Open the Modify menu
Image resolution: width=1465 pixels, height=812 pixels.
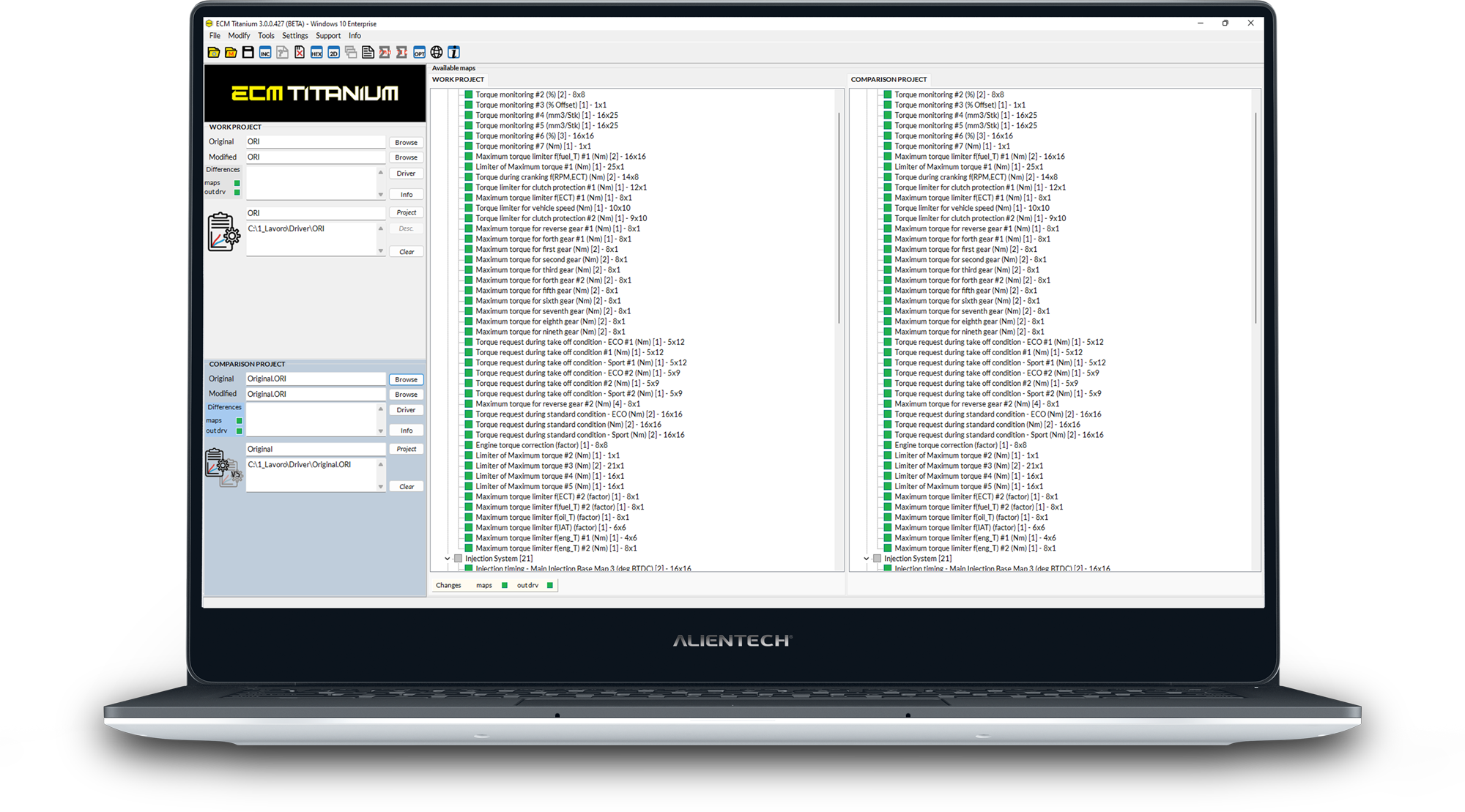239,36
